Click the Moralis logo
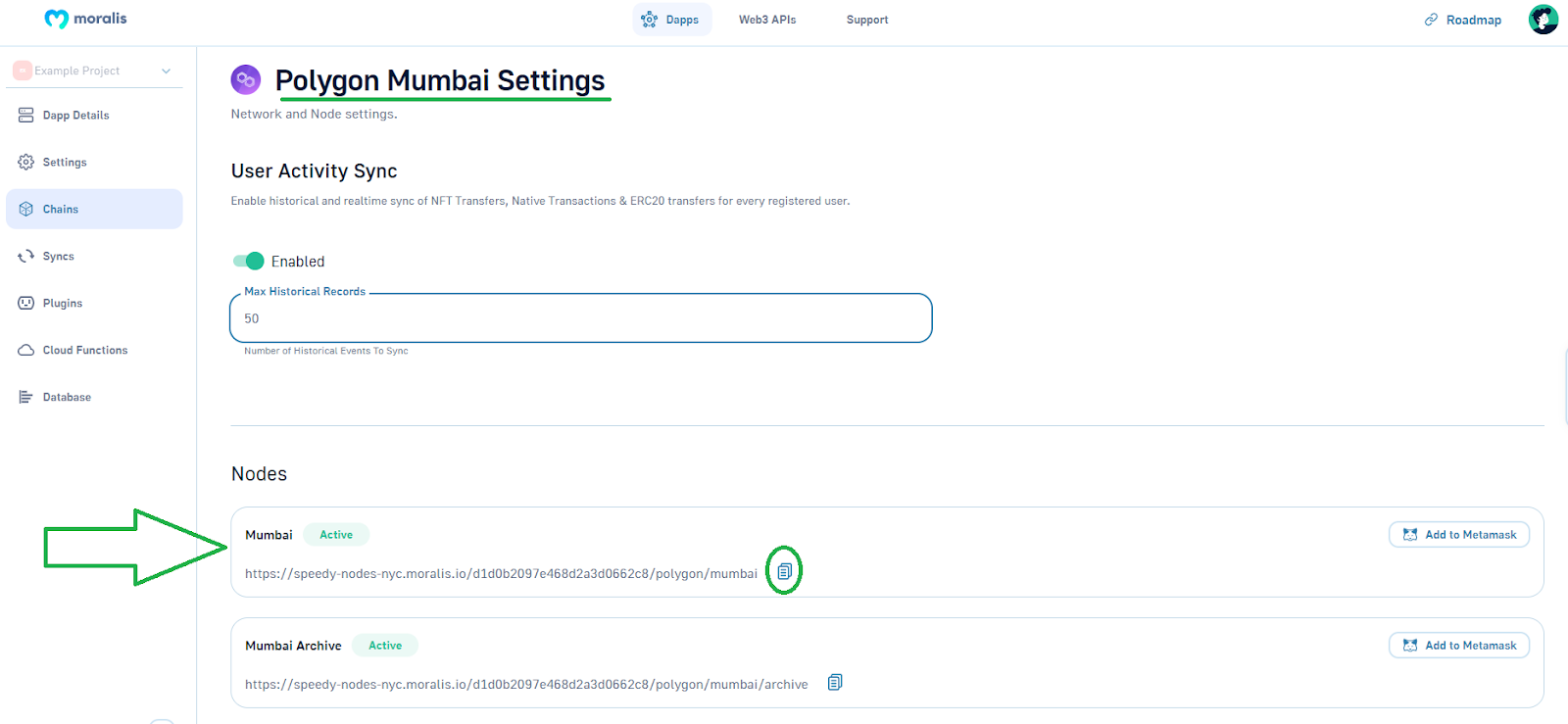The height and width of the screenshot is (724, 1568). click(85, 19)
